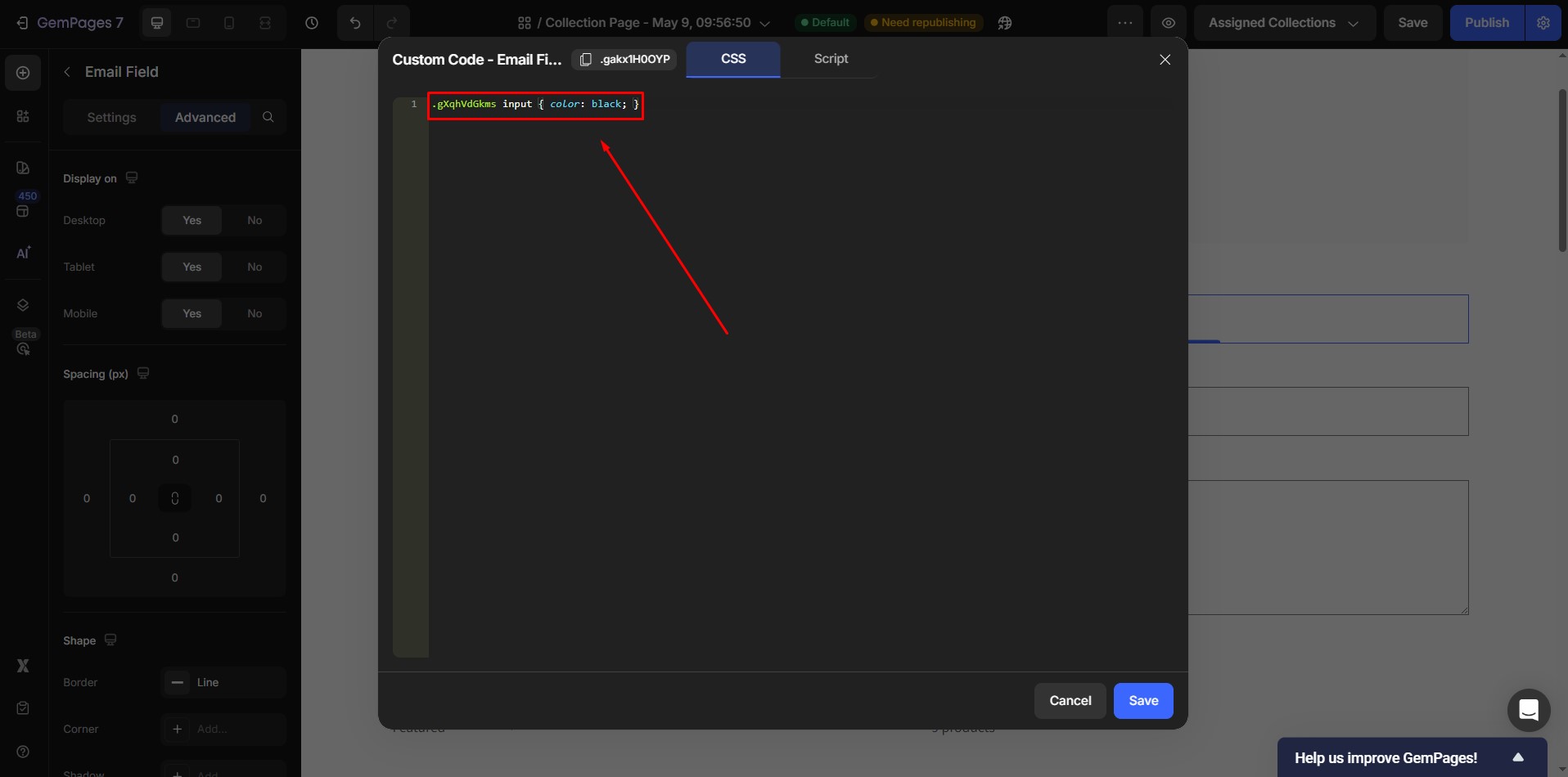
Task: Set Mobile display to No
Action: 255,313
